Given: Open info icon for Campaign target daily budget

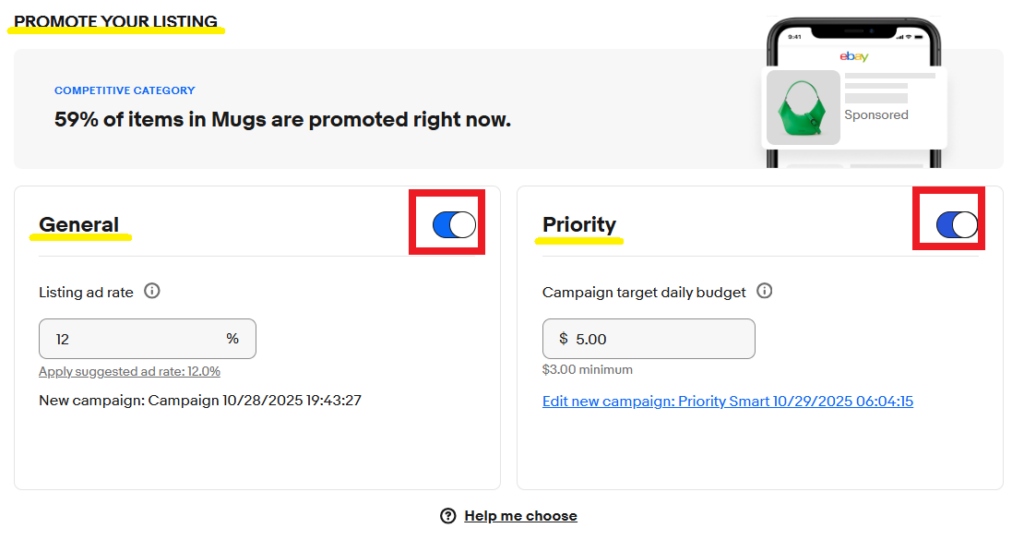Looking at the screenshot, I should [x=765, y=292].
